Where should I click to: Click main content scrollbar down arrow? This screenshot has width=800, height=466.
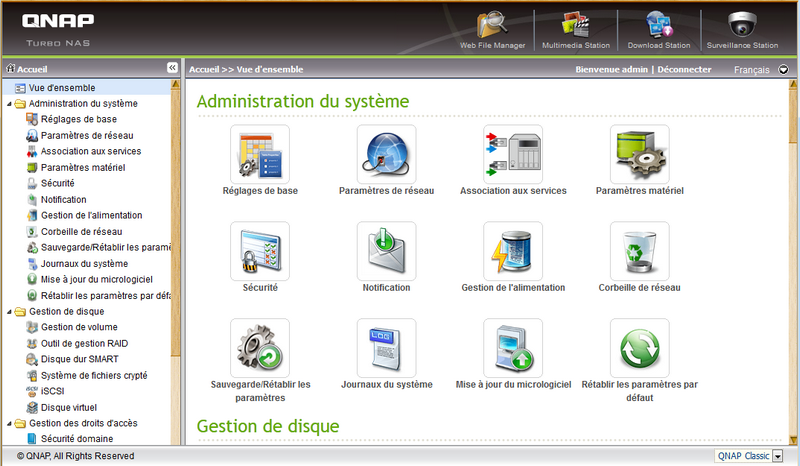(793, 440)
